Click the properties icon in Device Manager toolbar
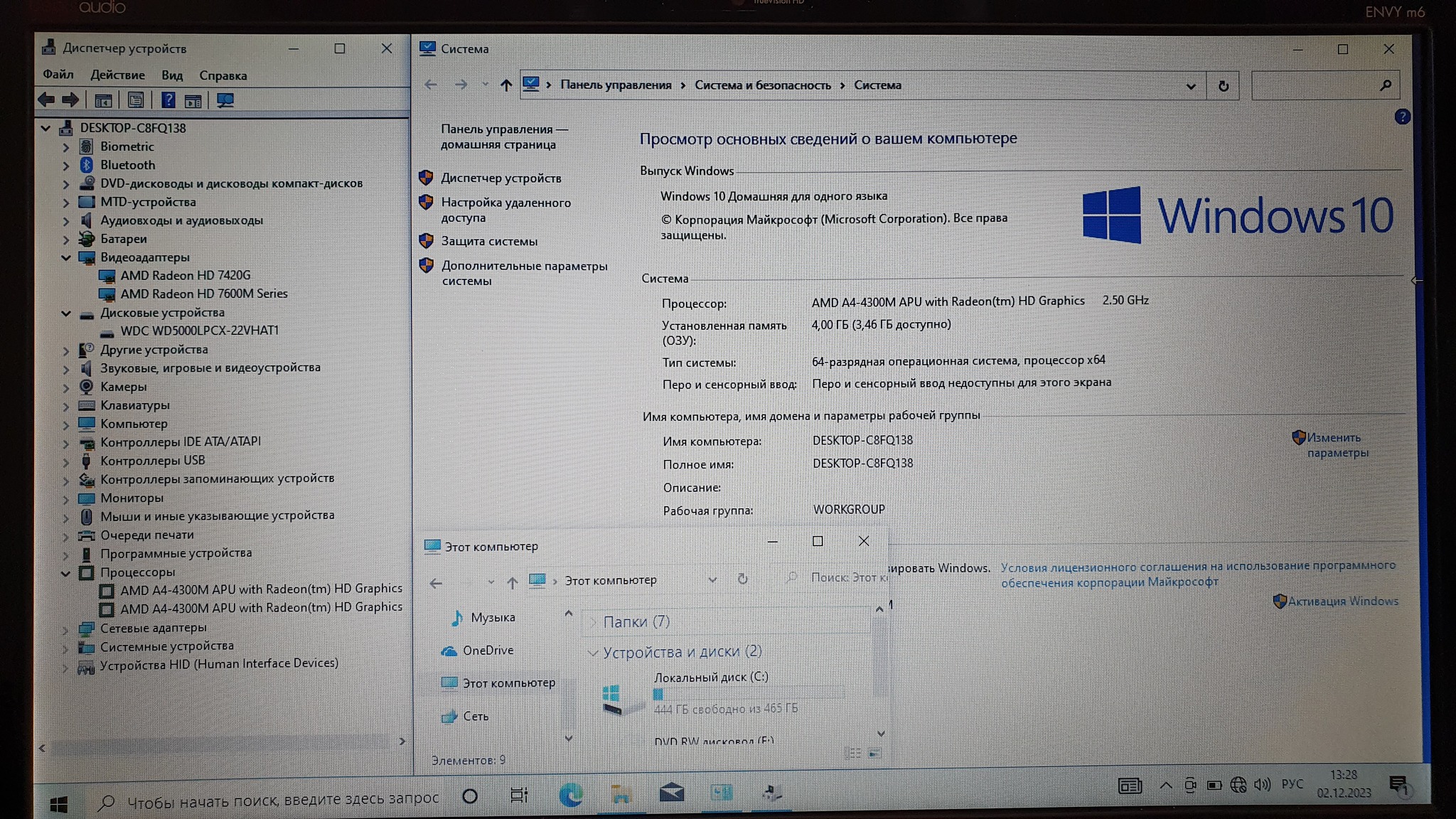1456x819 pixels. pyautogui.click(x=135, y=100)
